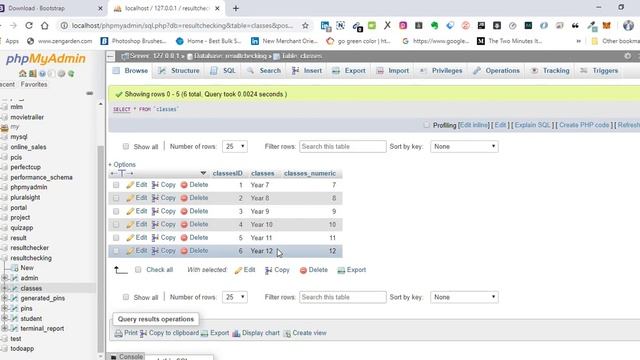Expand the Options link above the table
This screenshot has width=640, height=360.
[122, 164]
